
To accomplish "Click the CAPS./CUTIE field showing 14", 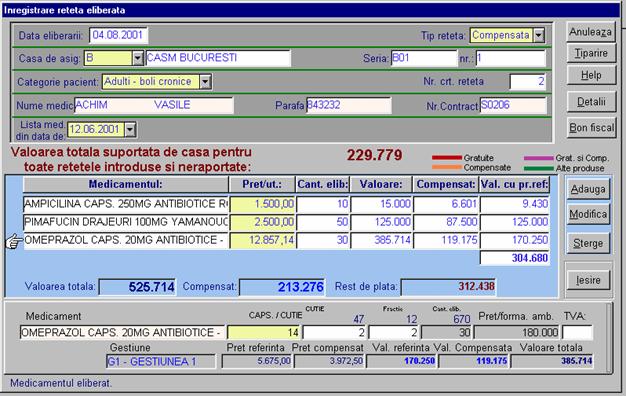I will [264, 333].
